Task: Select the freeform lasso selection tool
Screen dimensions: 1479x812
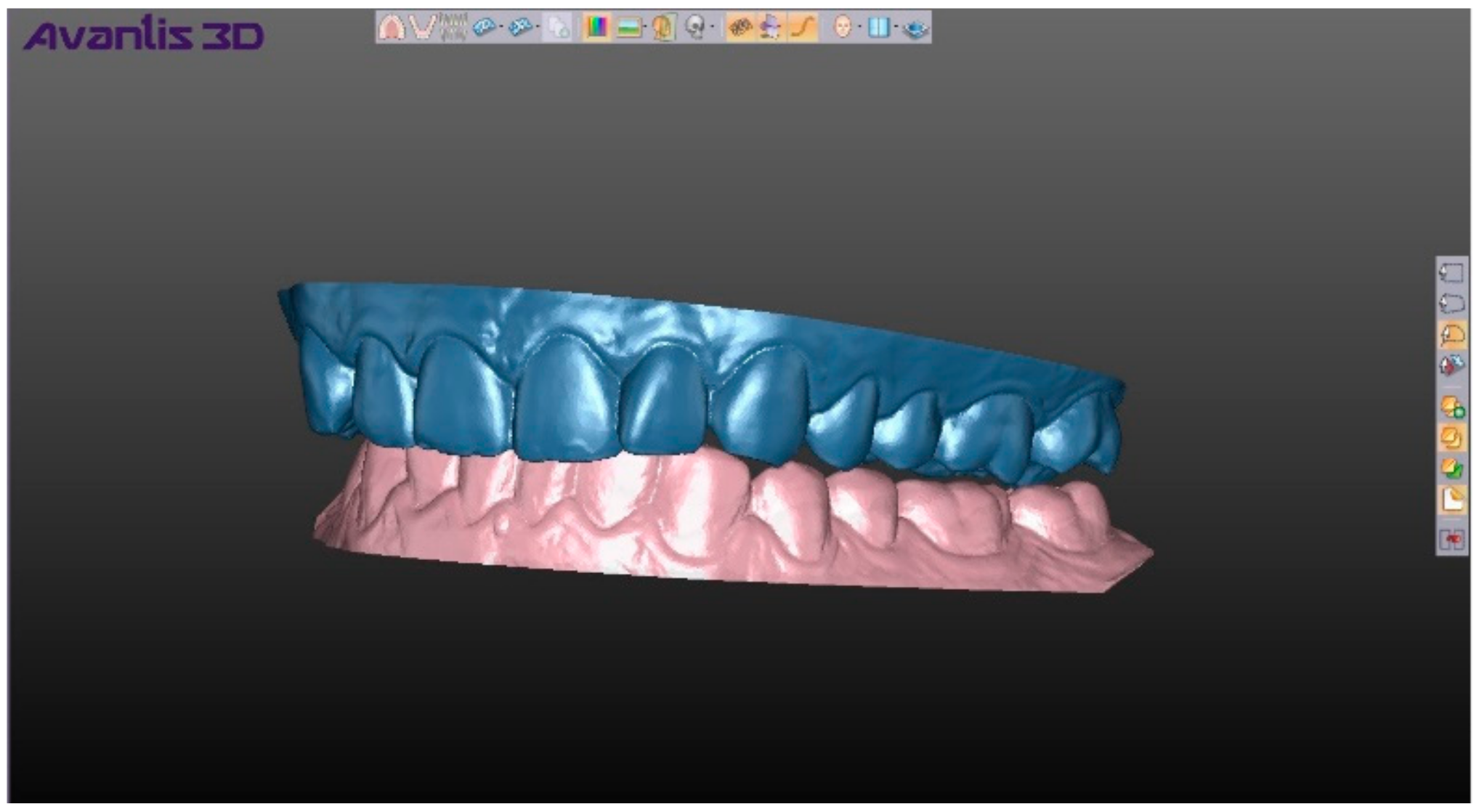Action: (1451, 303)
